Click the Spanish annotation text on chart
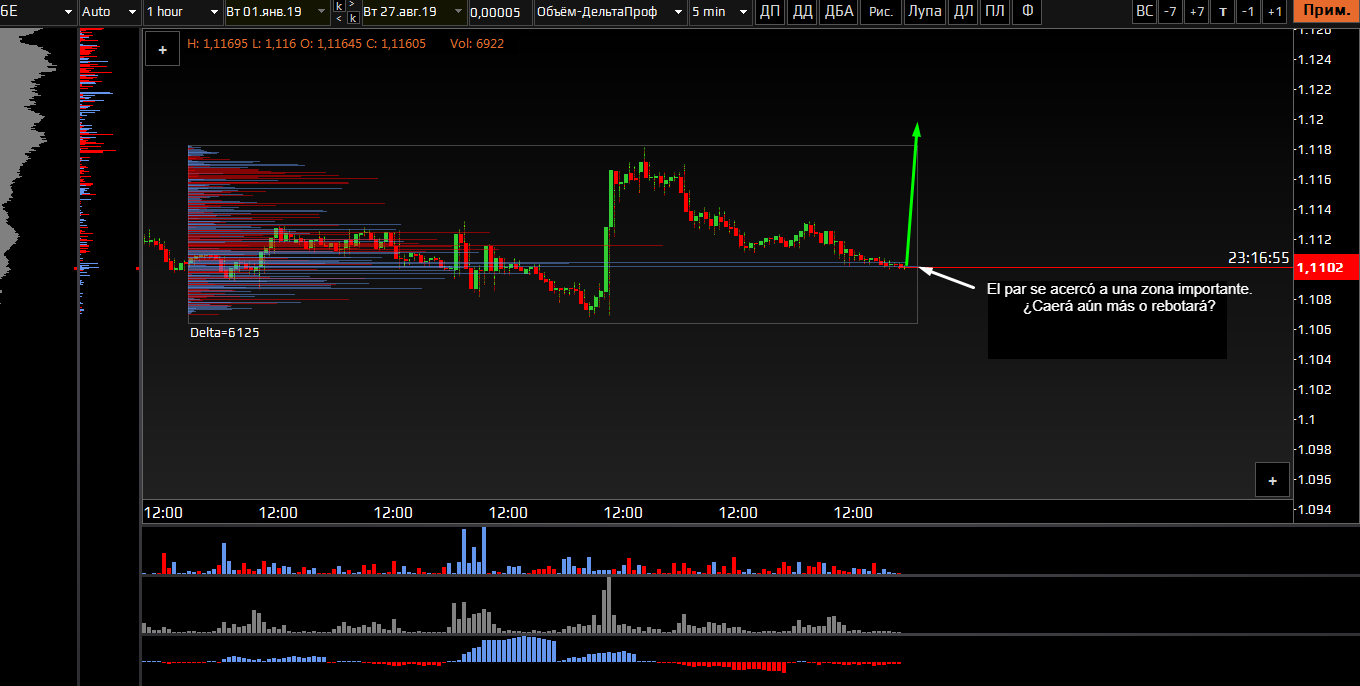 pyautogui.click(x=1119, y=297)
